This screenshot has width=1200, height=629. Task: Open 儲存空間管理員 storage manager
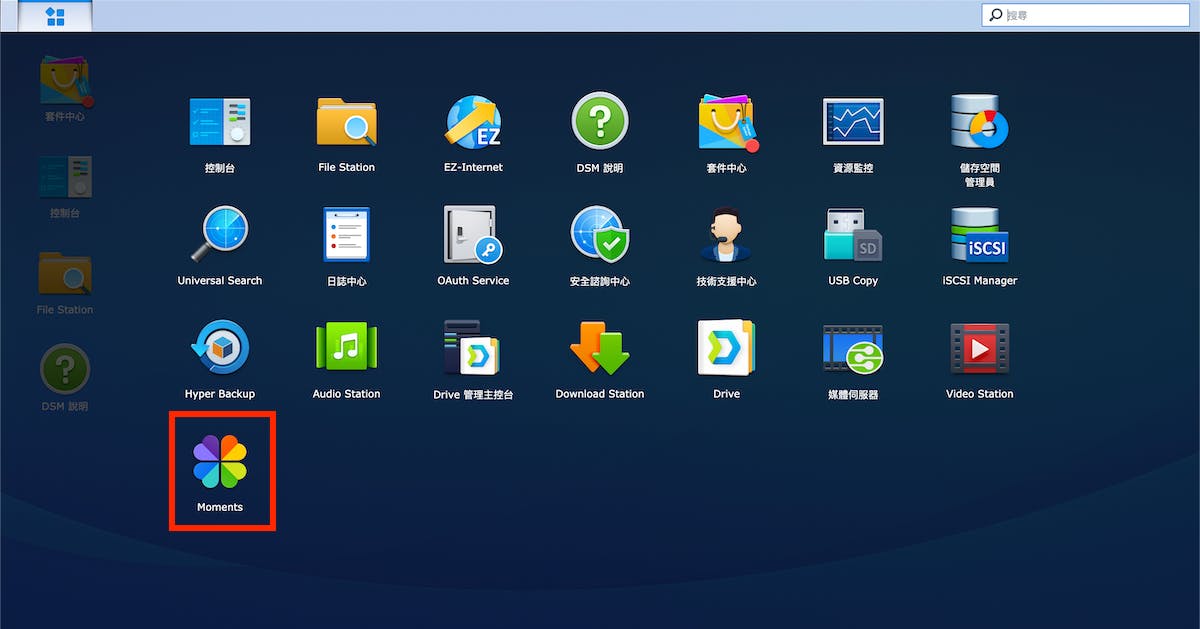[x=980, y=123]
